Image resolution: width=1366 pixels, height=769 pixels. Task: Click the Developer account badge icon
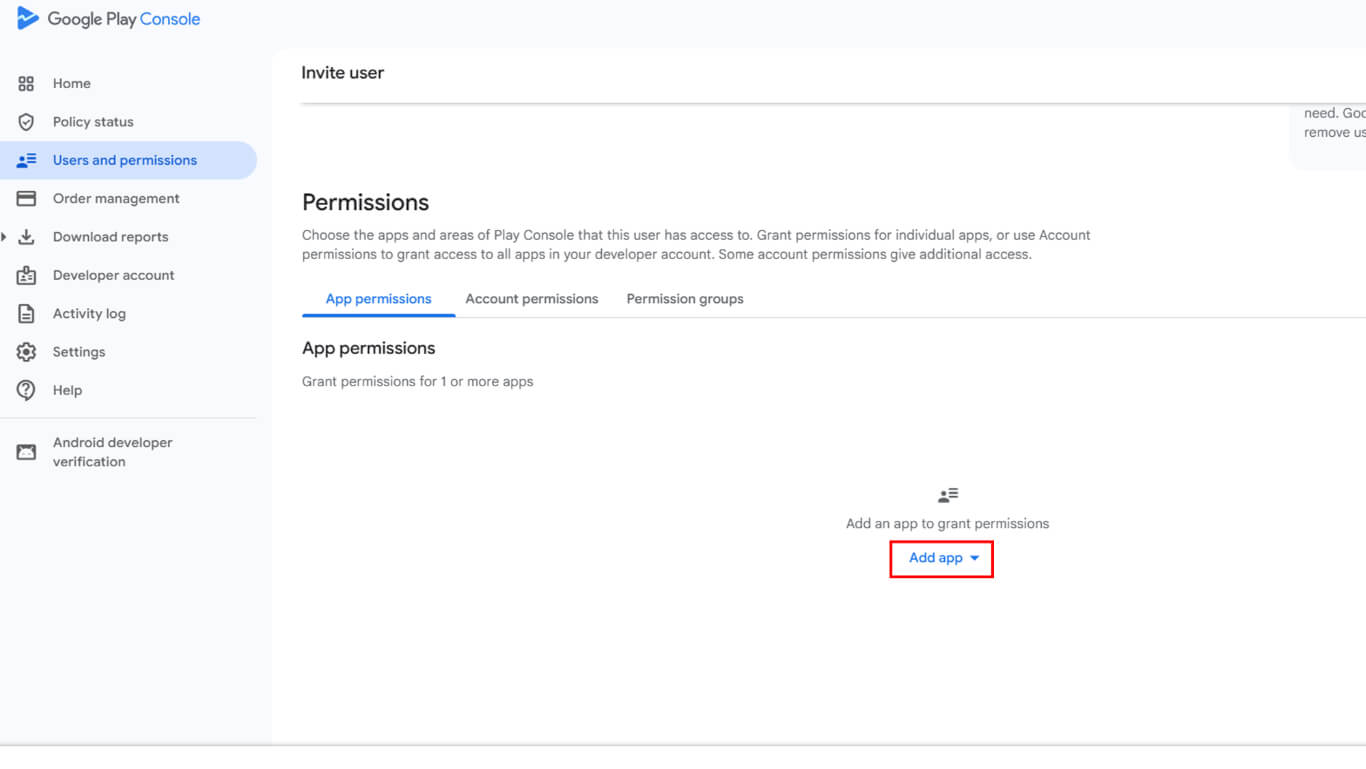[x=27, y=275]
